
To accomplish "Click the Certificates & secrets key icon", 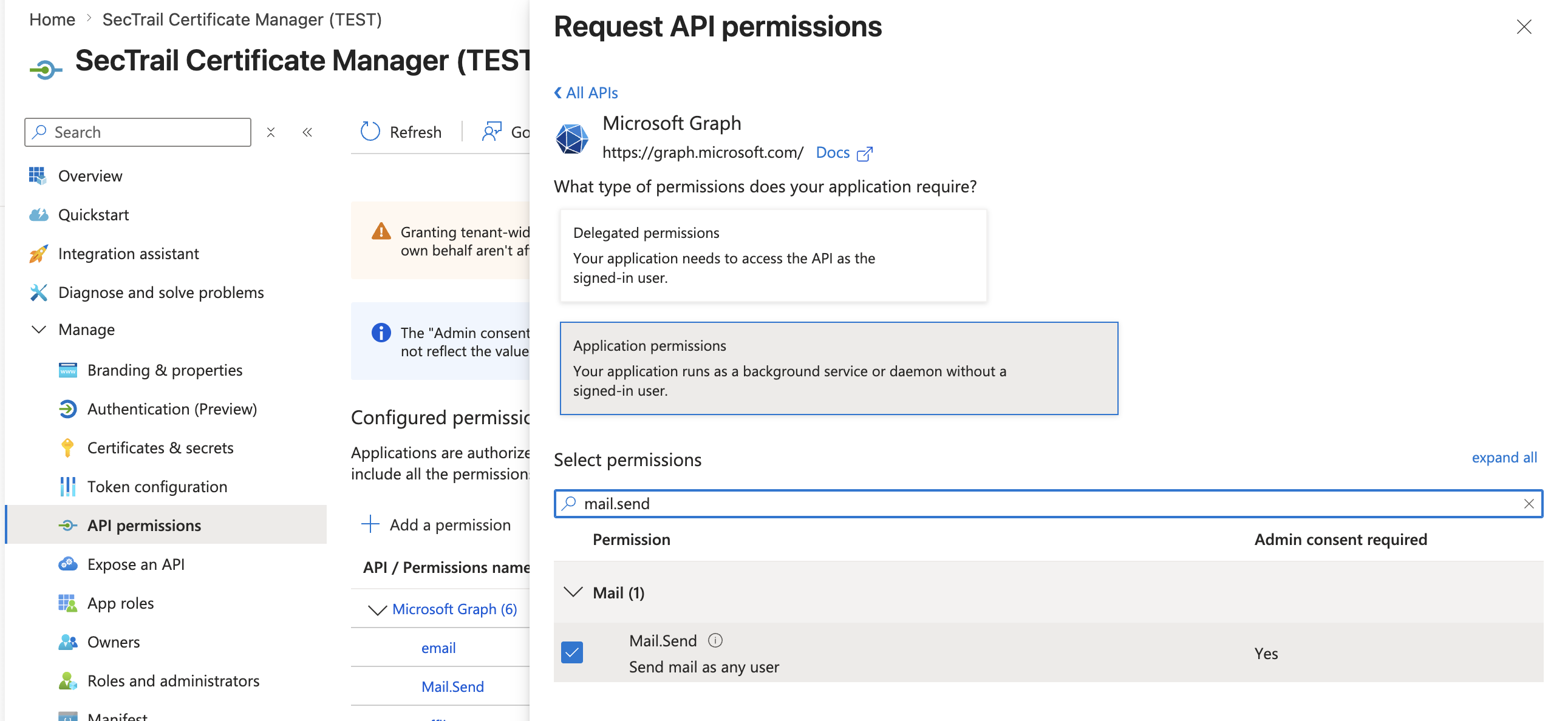I will pyautogui.click(x=67, y=448).
